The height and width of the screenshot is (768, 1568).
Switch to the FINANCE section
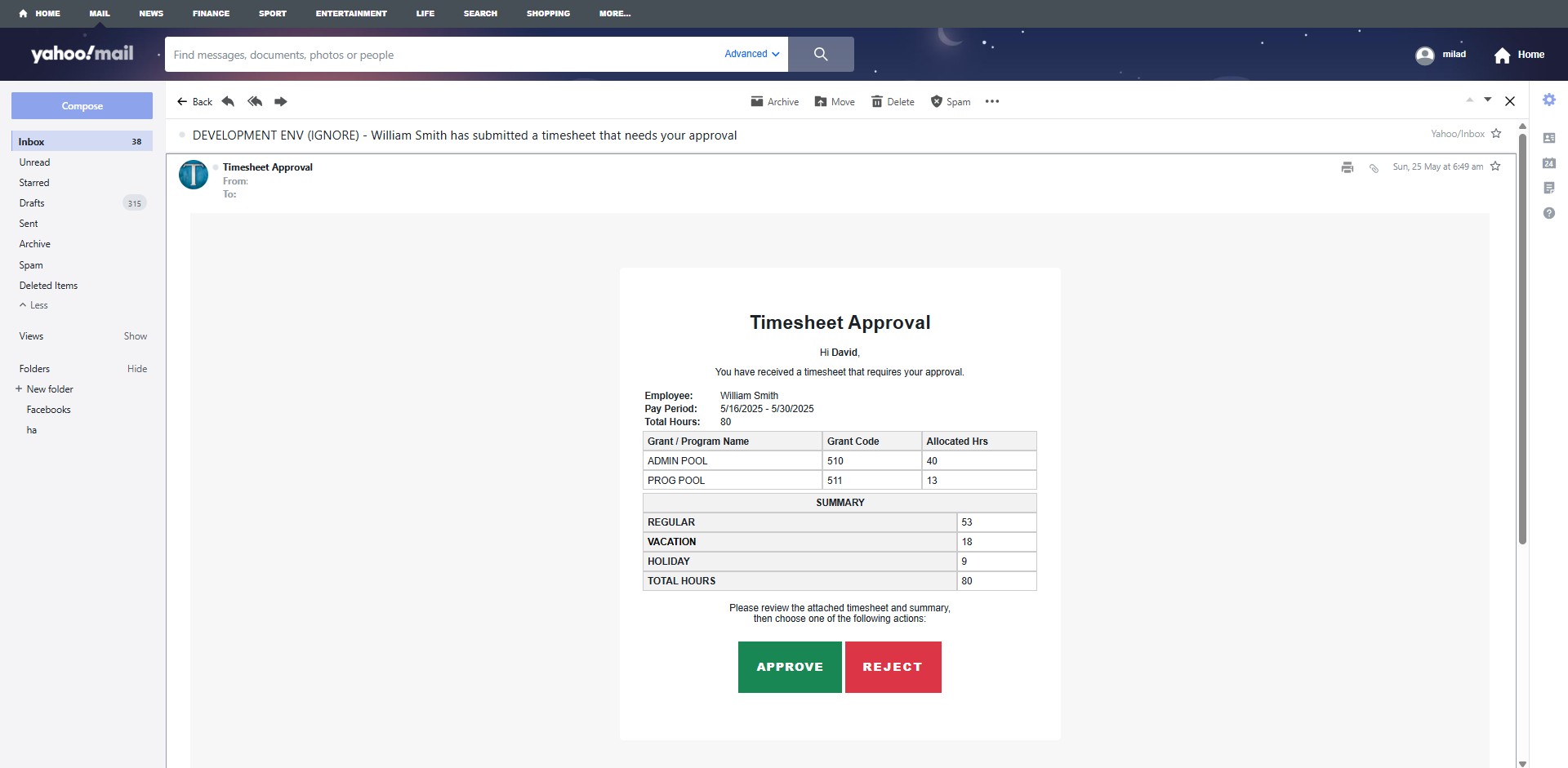pyautogui.click(x=211, y=13)
